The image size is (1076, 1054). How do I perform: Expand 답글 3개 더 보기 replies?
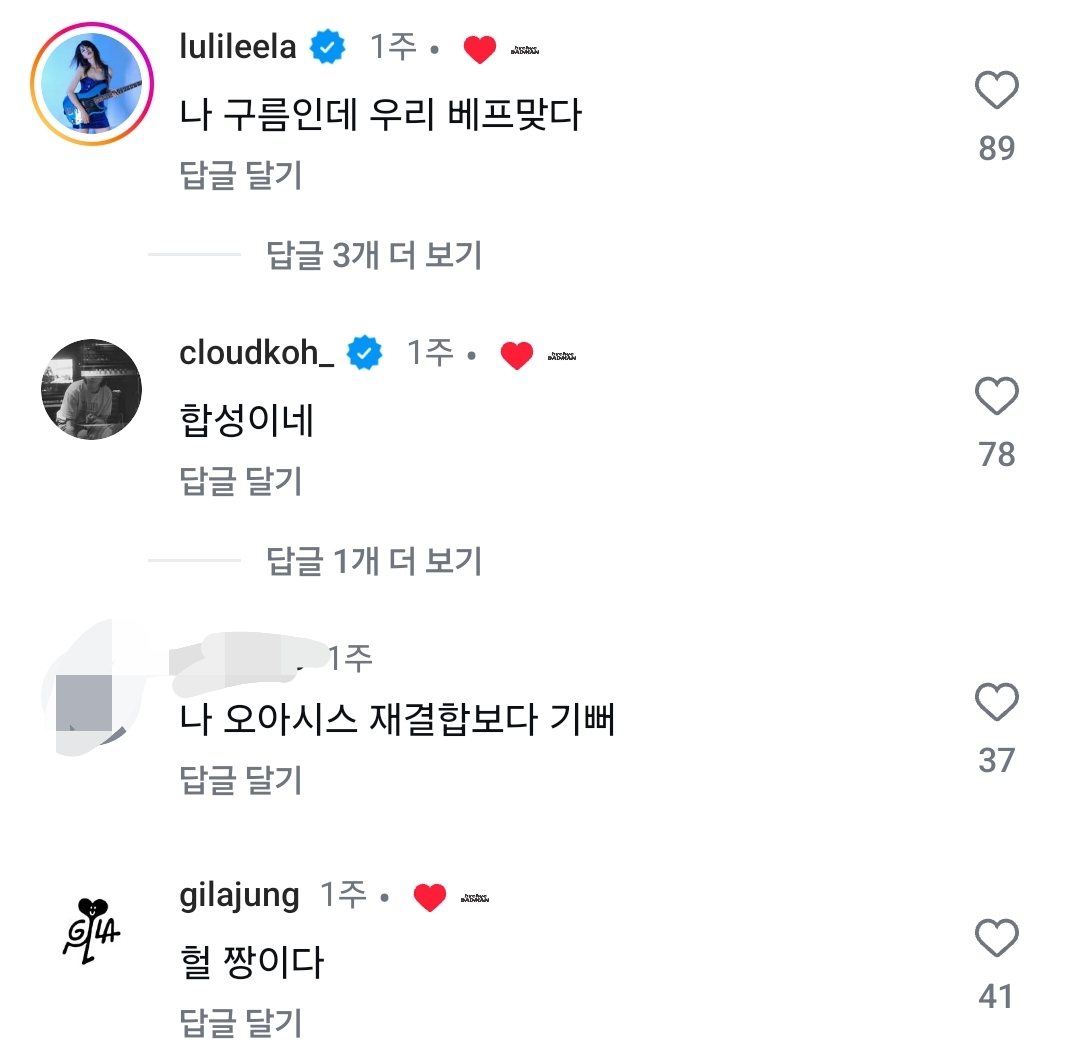(374, 255)
